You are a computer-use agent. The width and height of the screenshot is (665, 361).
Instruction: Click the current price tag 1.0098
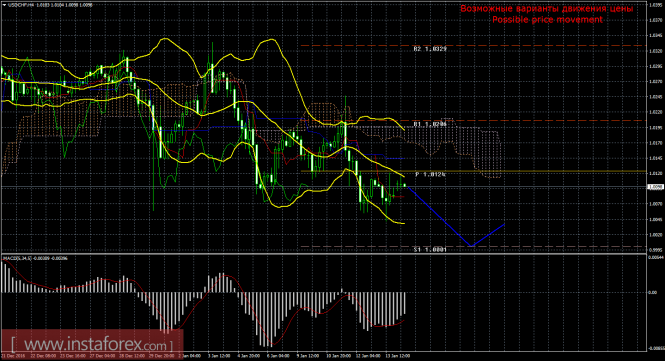pos(656,187)
